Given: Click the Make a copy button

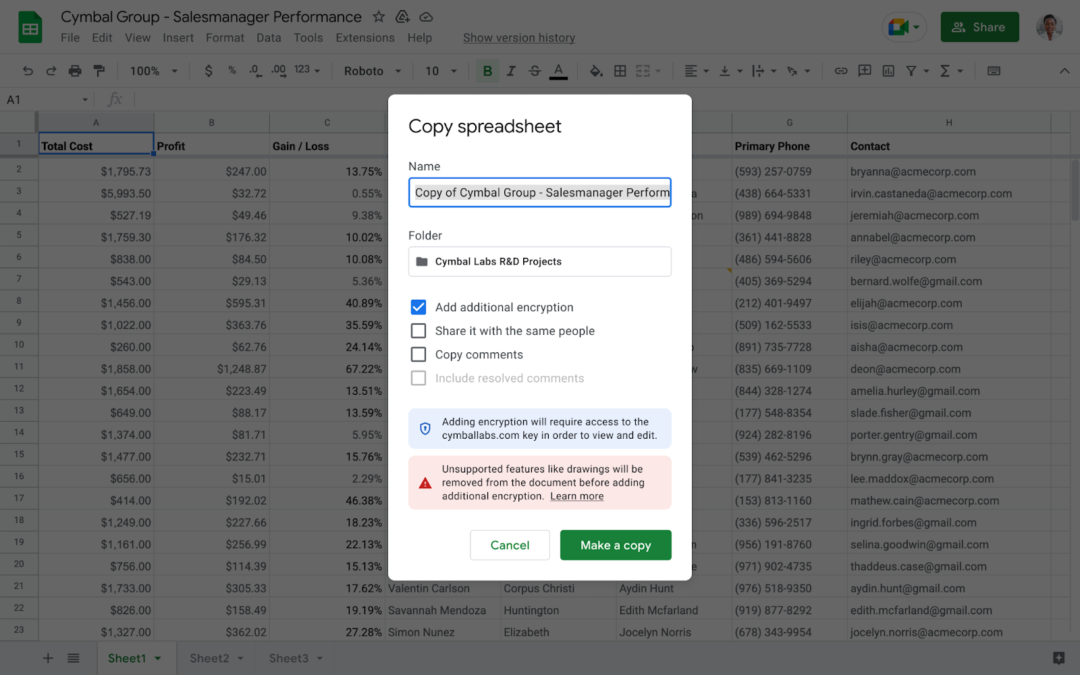Looking at the screenshot, I should tap(615, 545).
